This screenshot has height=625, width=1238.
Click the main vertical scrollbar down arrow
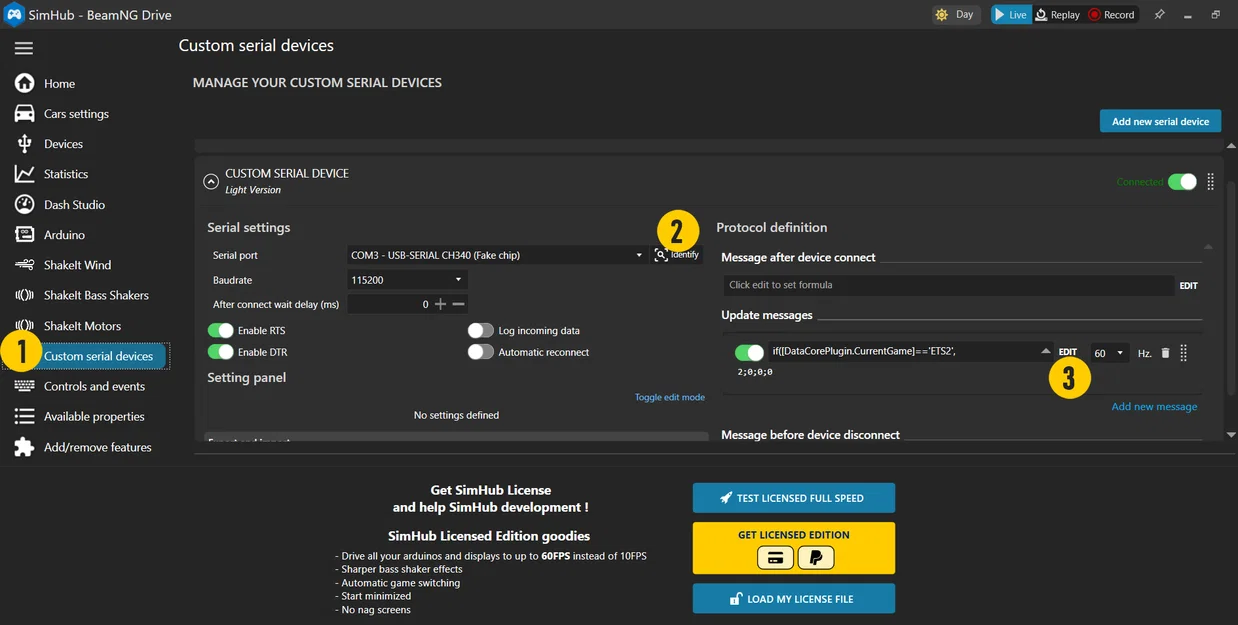(x=1231, y=435)
